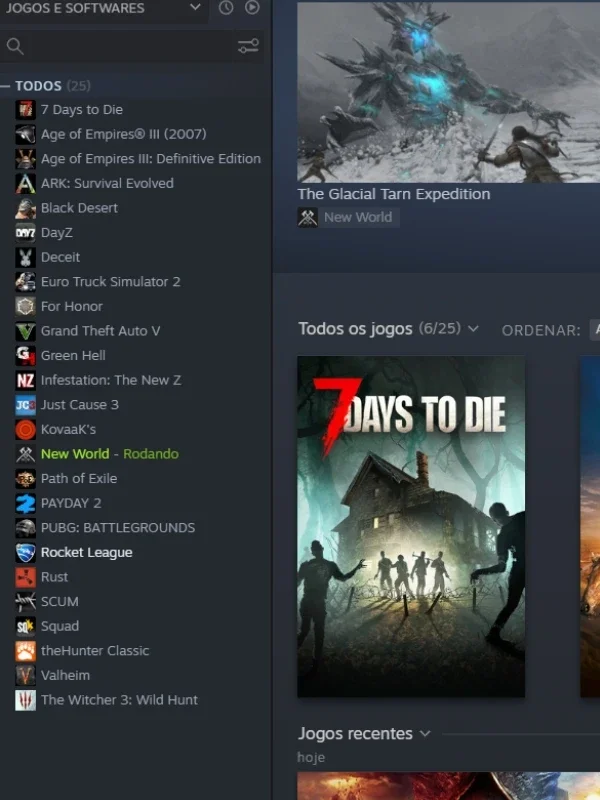
Task: Select Euro Truck Simulator 2 list entry
Action: tap(111, 282)
